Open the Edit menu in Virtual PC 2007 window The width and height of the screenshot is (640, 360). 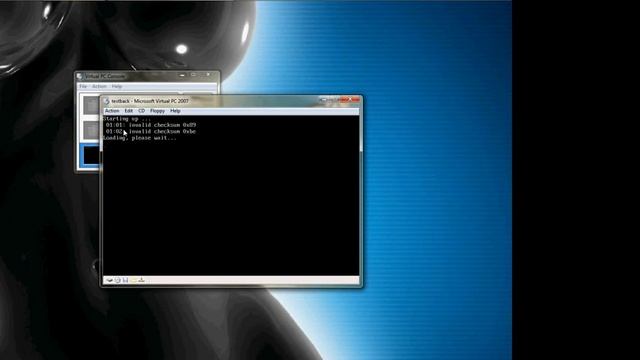point(129,111)
